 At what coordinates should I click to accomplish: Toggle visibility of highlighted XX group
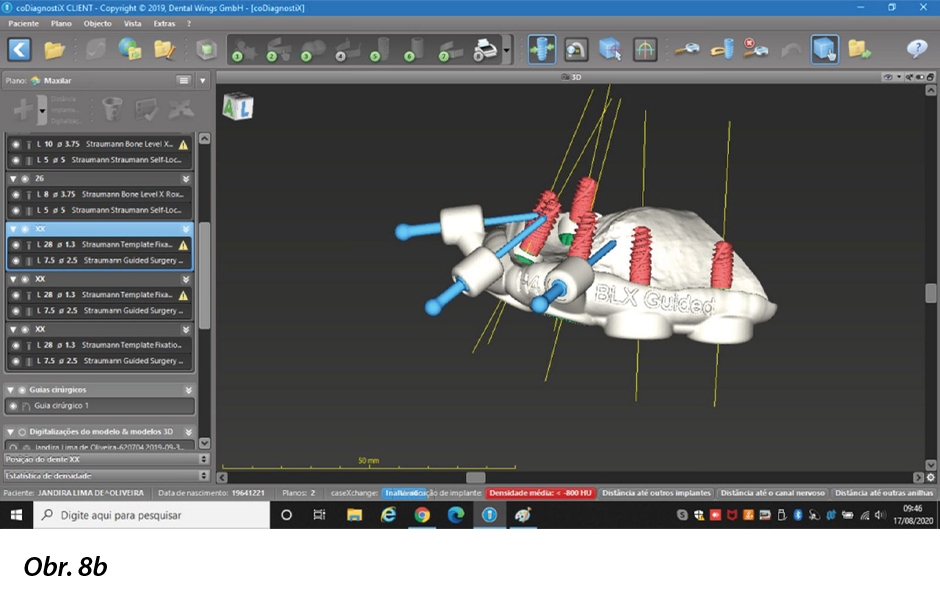pos(25,229)
